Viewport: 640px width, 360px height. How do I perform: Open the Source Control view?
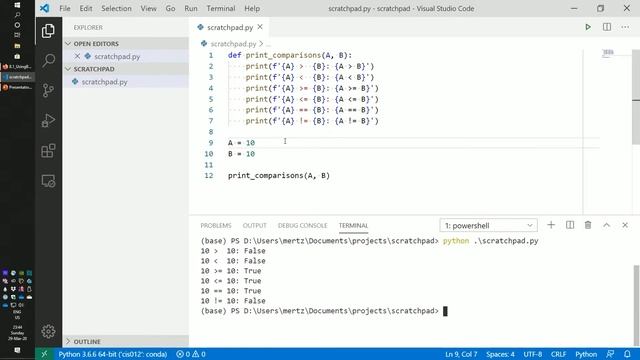[x=48, y=90]
